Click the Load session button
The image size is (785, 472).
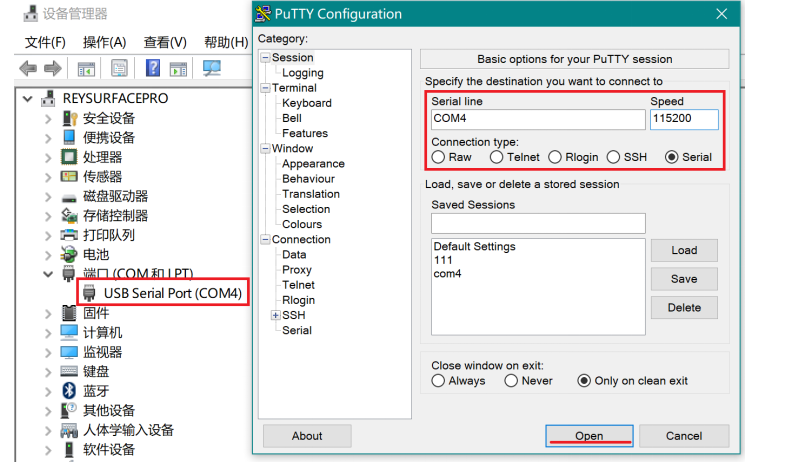(683, 250)
